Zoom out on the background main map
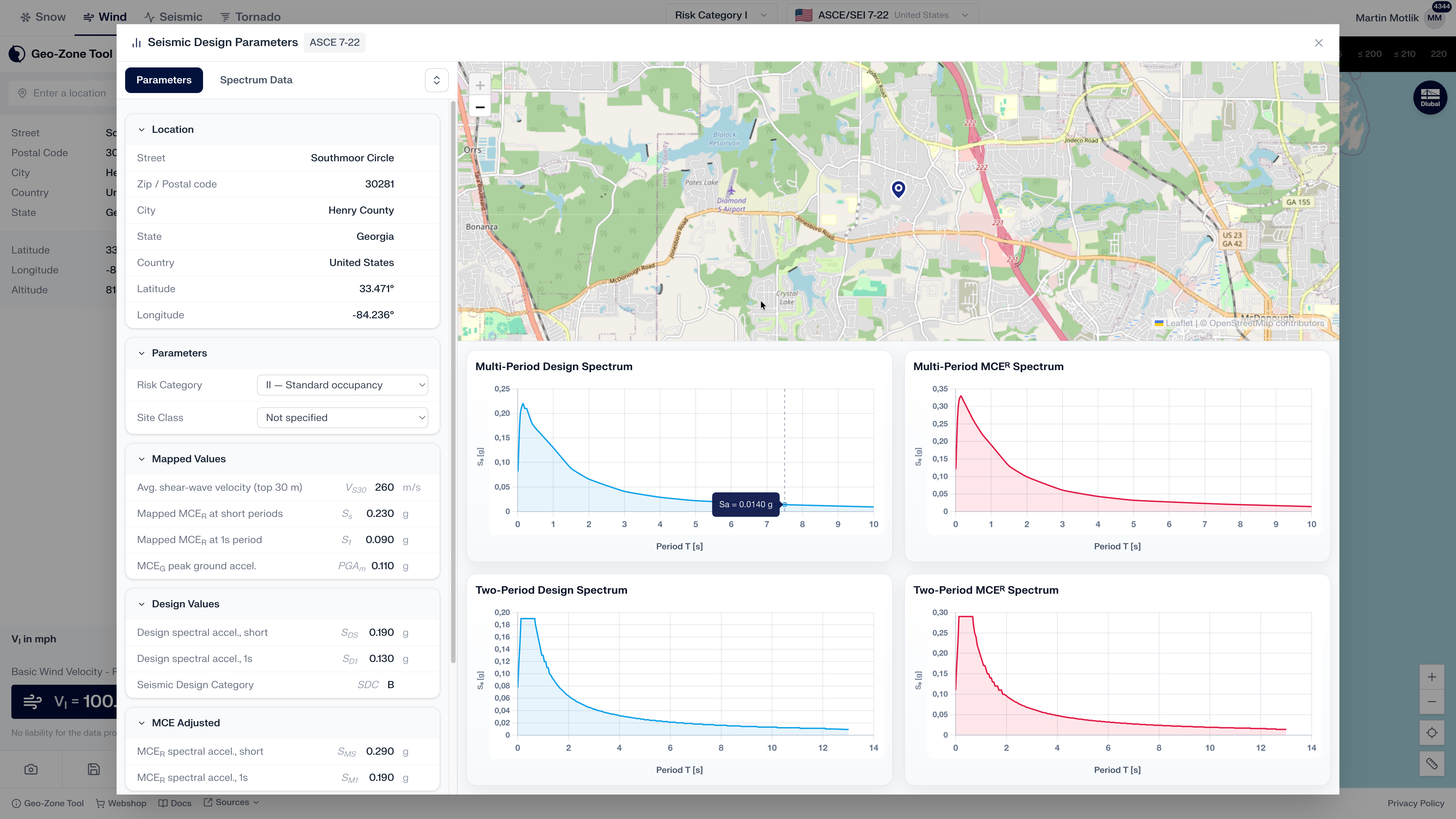This screenshot has width=1456, height=819. click(x=1431, y=702)
